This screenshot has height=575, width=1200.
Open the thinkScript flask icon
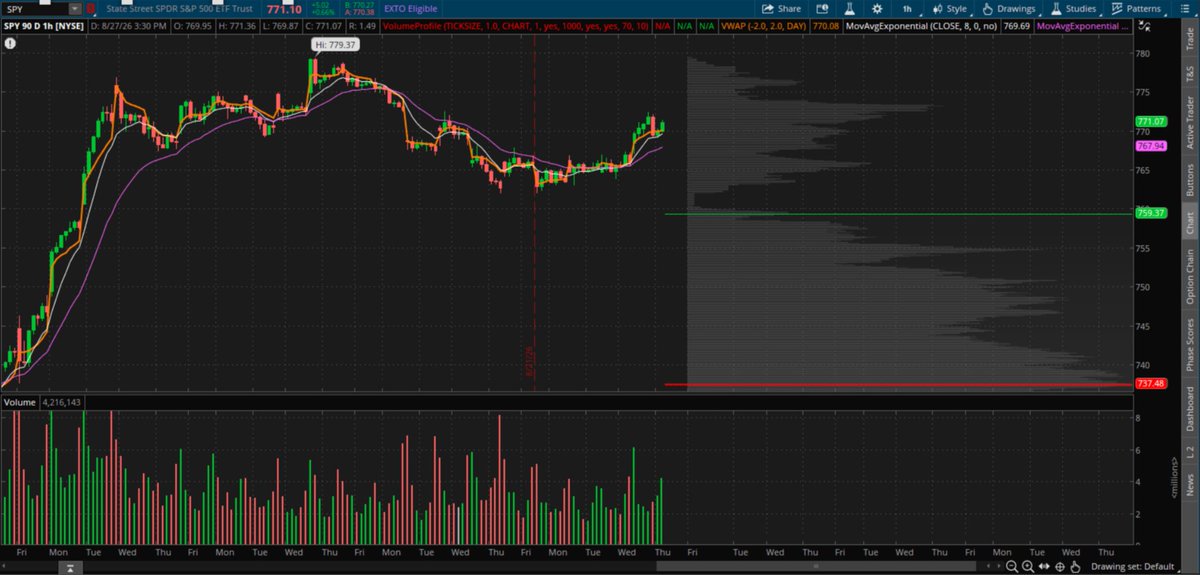click(850, 8)
